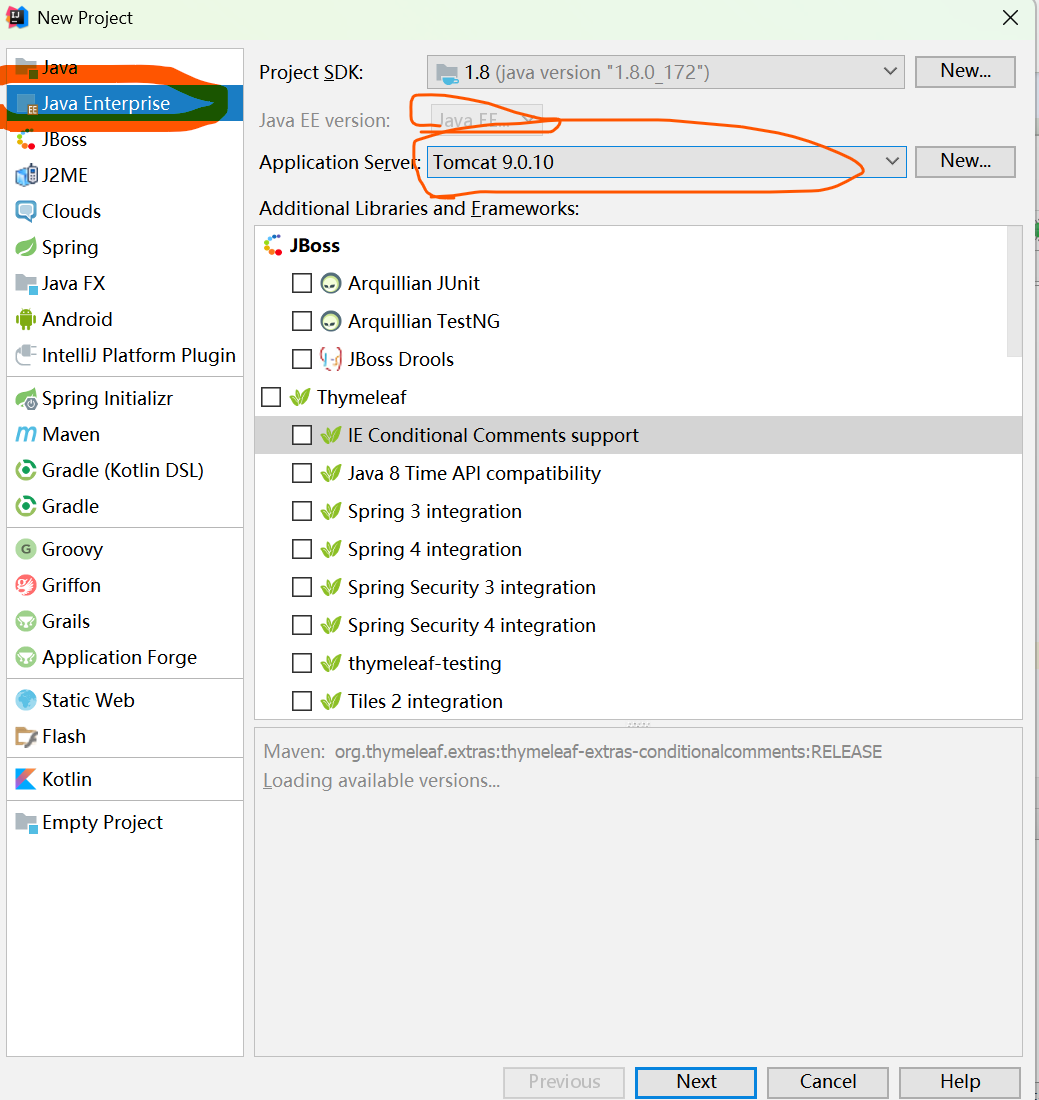1039x1100 pixels.
Task: Click the Flash project icon
Action: (26, 737)
